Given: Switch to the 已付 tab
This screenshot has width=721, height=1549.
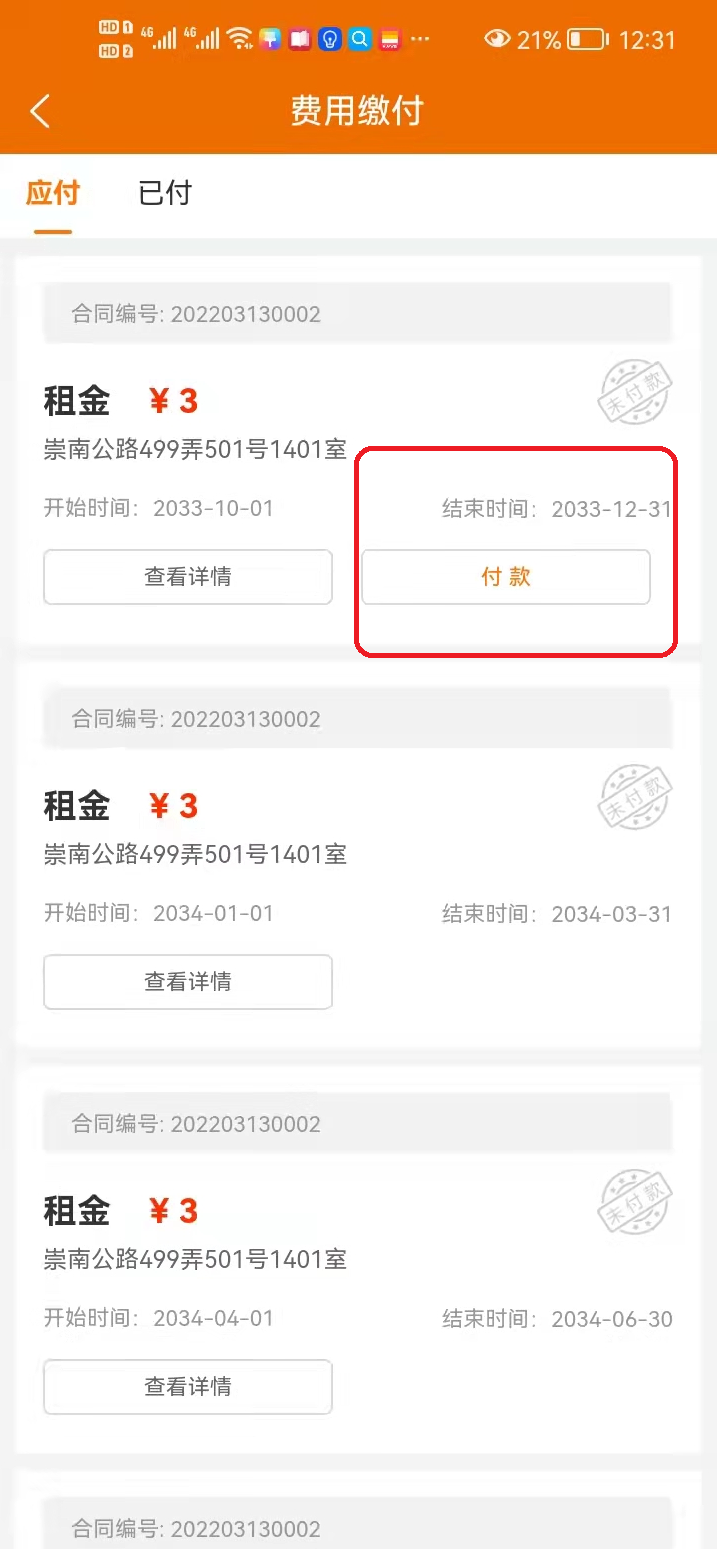Looking at the screenshot, I should pyautogui.click(x=165, y=193).
